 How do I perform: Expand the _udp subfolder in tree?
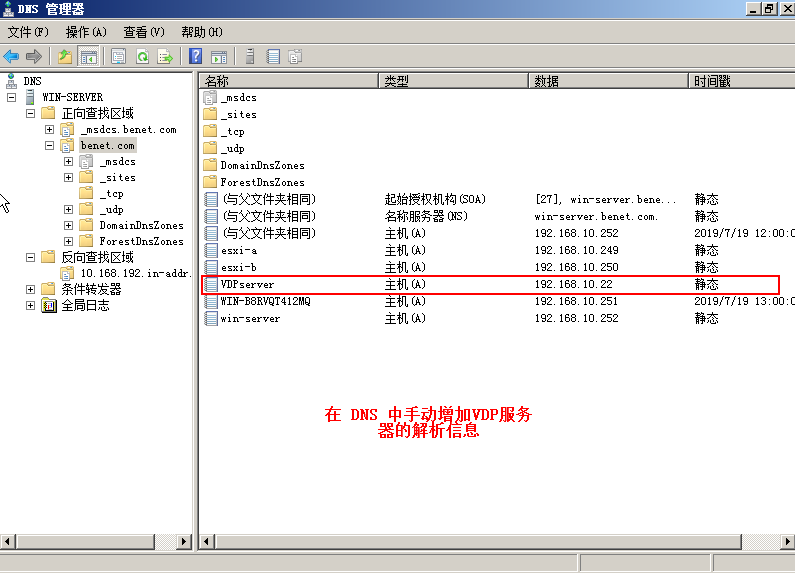coord(68,209)
